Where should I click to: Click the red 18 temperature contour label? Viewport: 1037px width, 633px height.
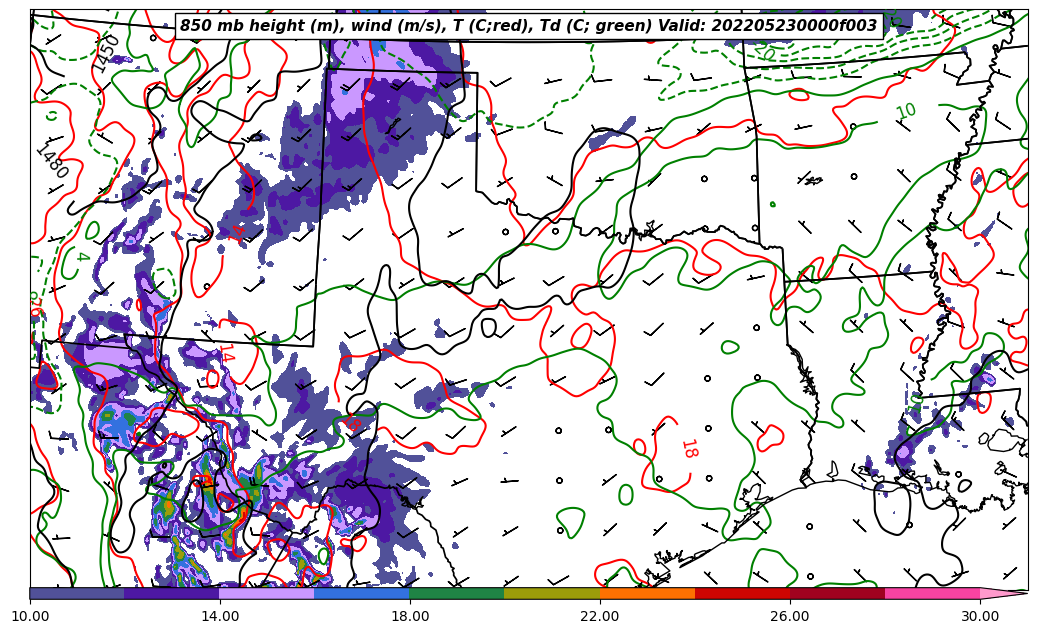(688, 448)
